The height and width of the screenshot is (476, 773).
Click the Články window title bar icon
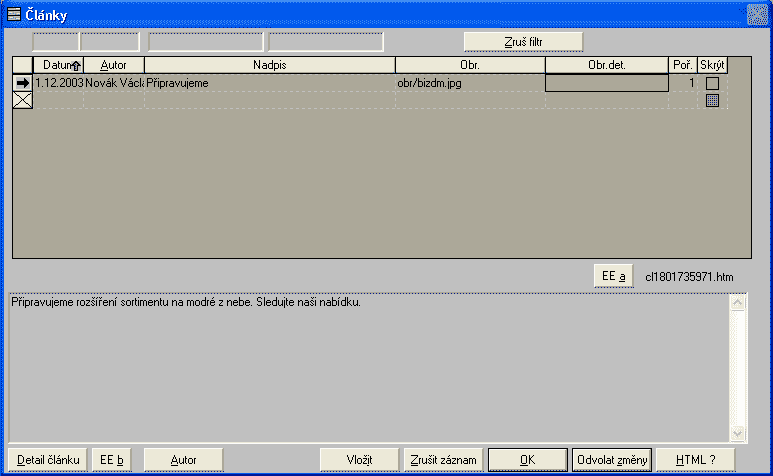tap(14, 13)
